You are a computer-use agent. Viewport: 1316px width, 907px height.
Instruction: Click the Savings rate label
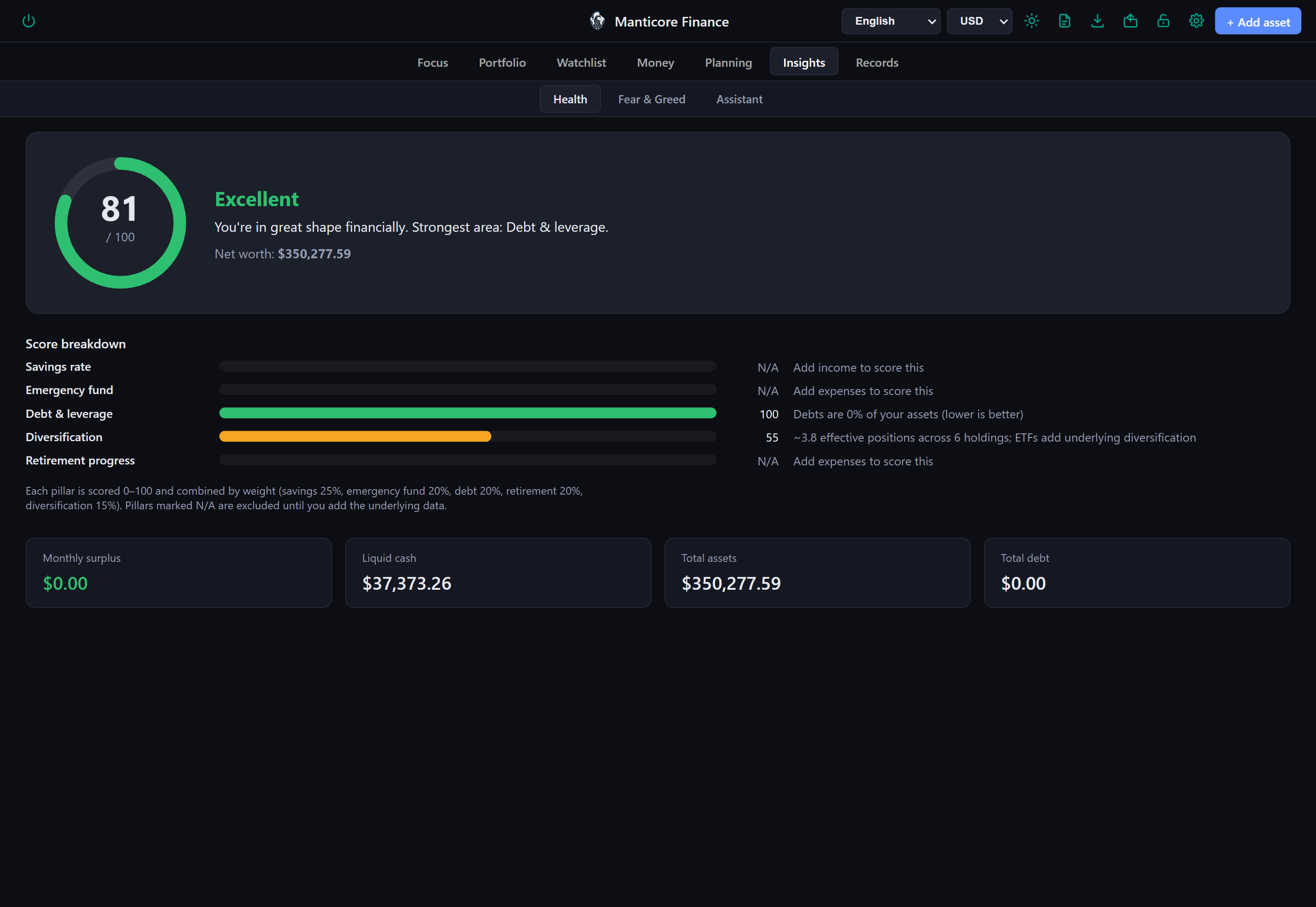coord(58,367)
